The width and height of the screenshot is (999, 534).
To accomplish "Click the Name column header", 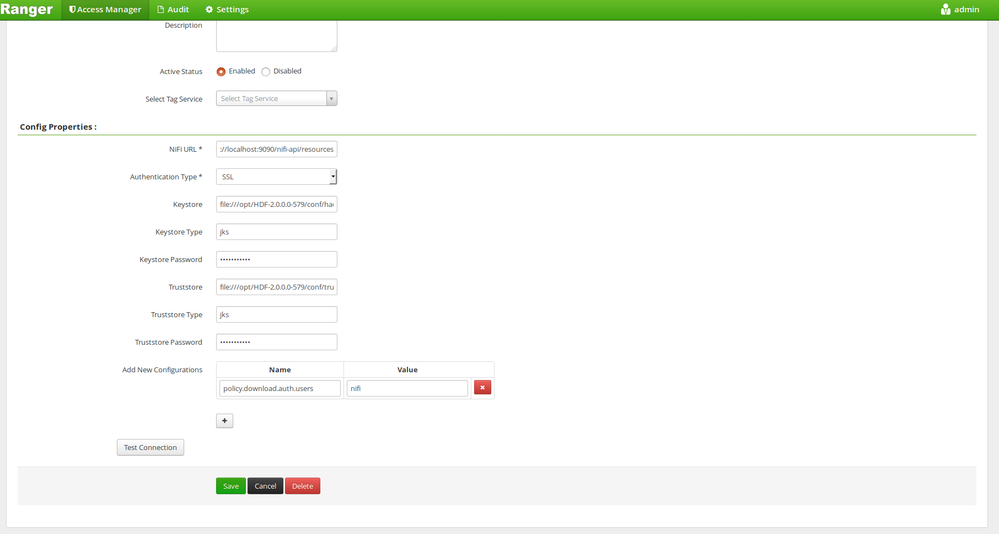I will tap(280, 370).
